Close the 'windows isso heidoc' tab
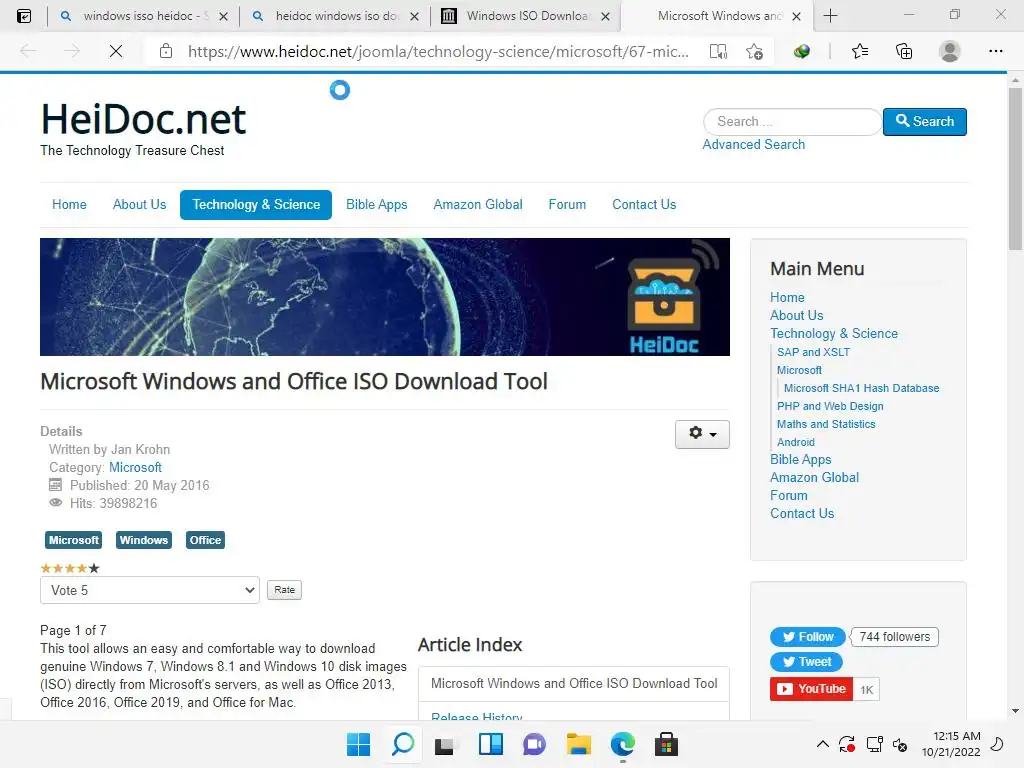The image size is (1024, 768). tap(223, 16)
